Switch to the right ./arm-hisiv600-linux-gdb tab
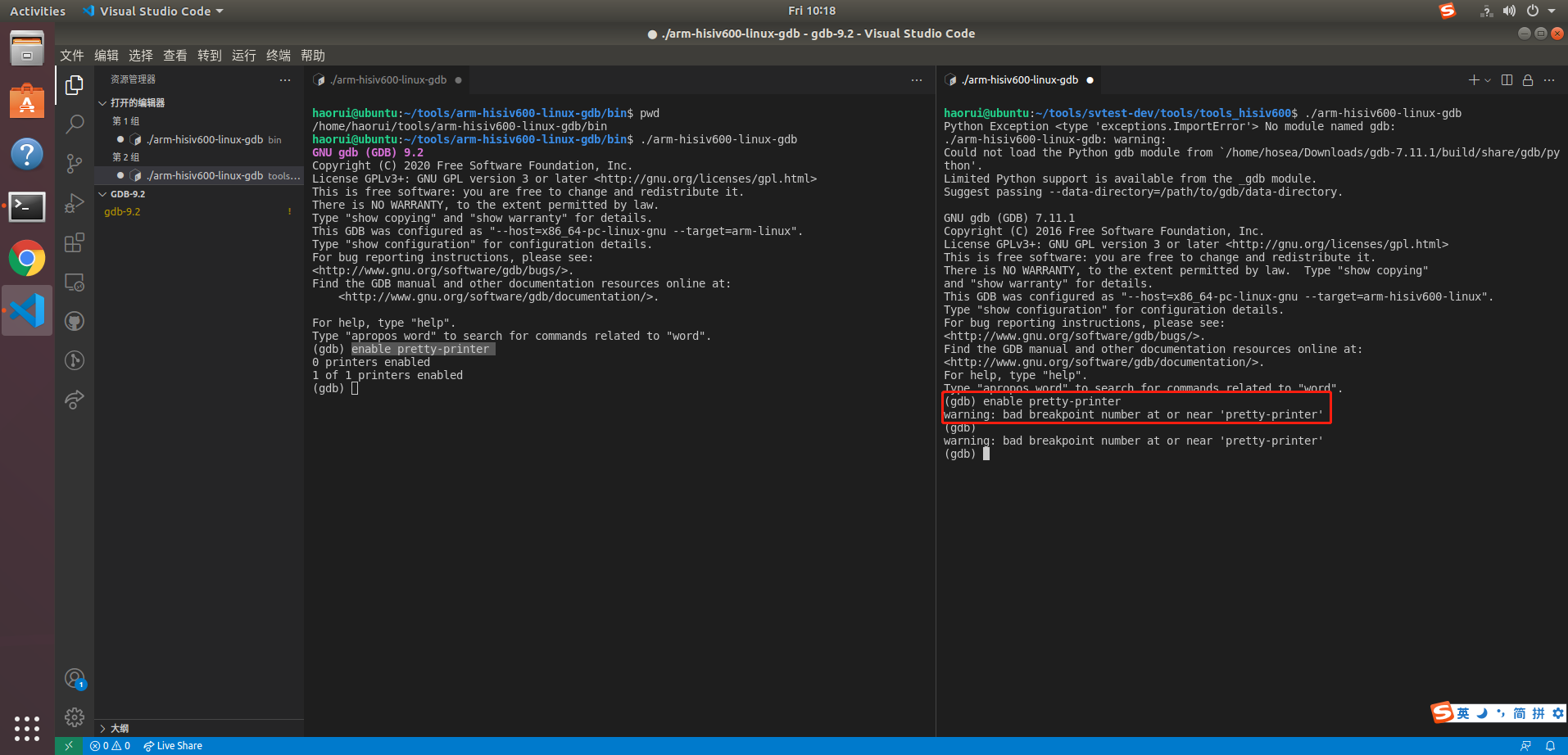The image size is (1568, 755). 1020,80
